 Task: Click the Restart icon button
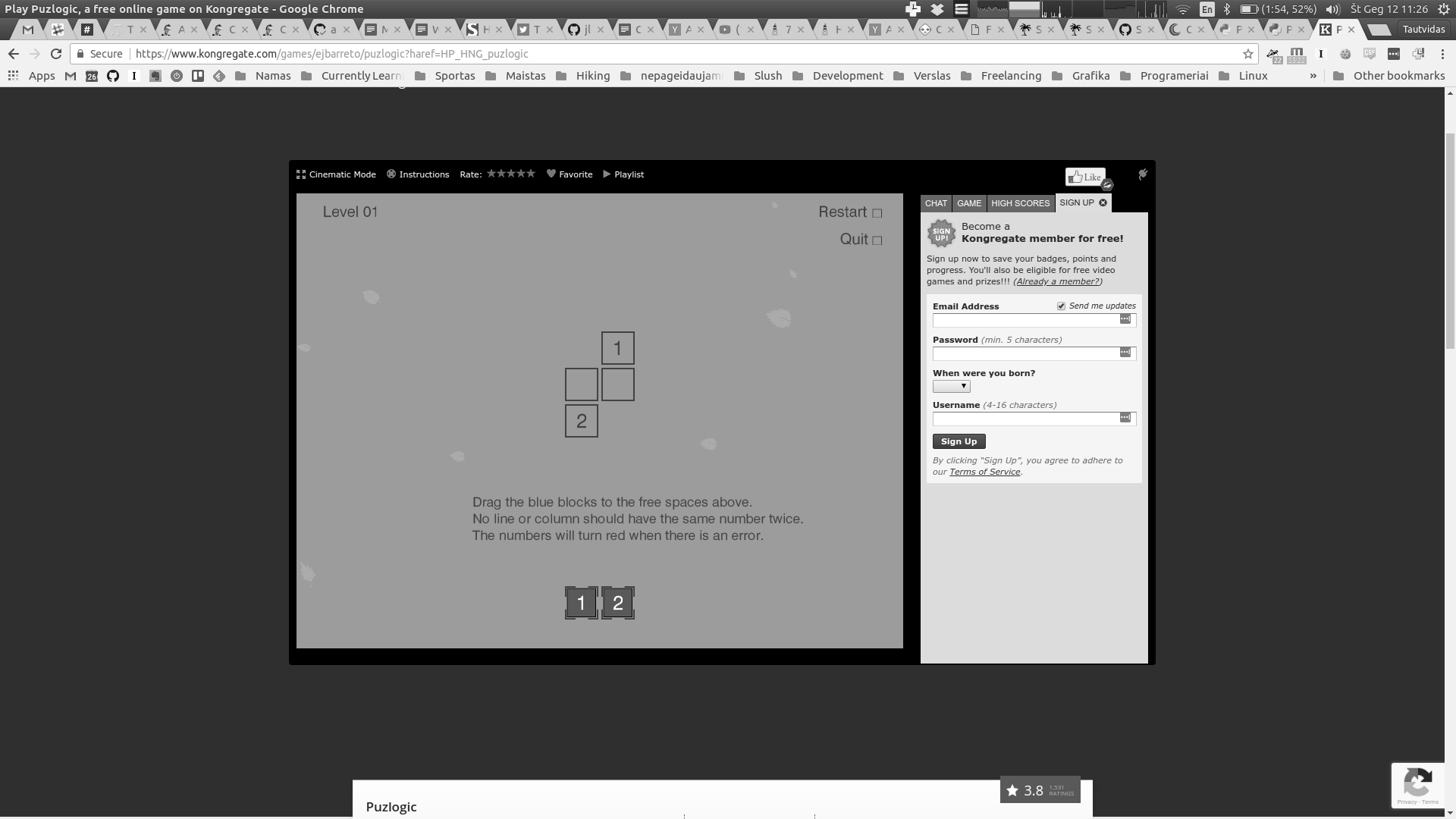coord(877,212)
